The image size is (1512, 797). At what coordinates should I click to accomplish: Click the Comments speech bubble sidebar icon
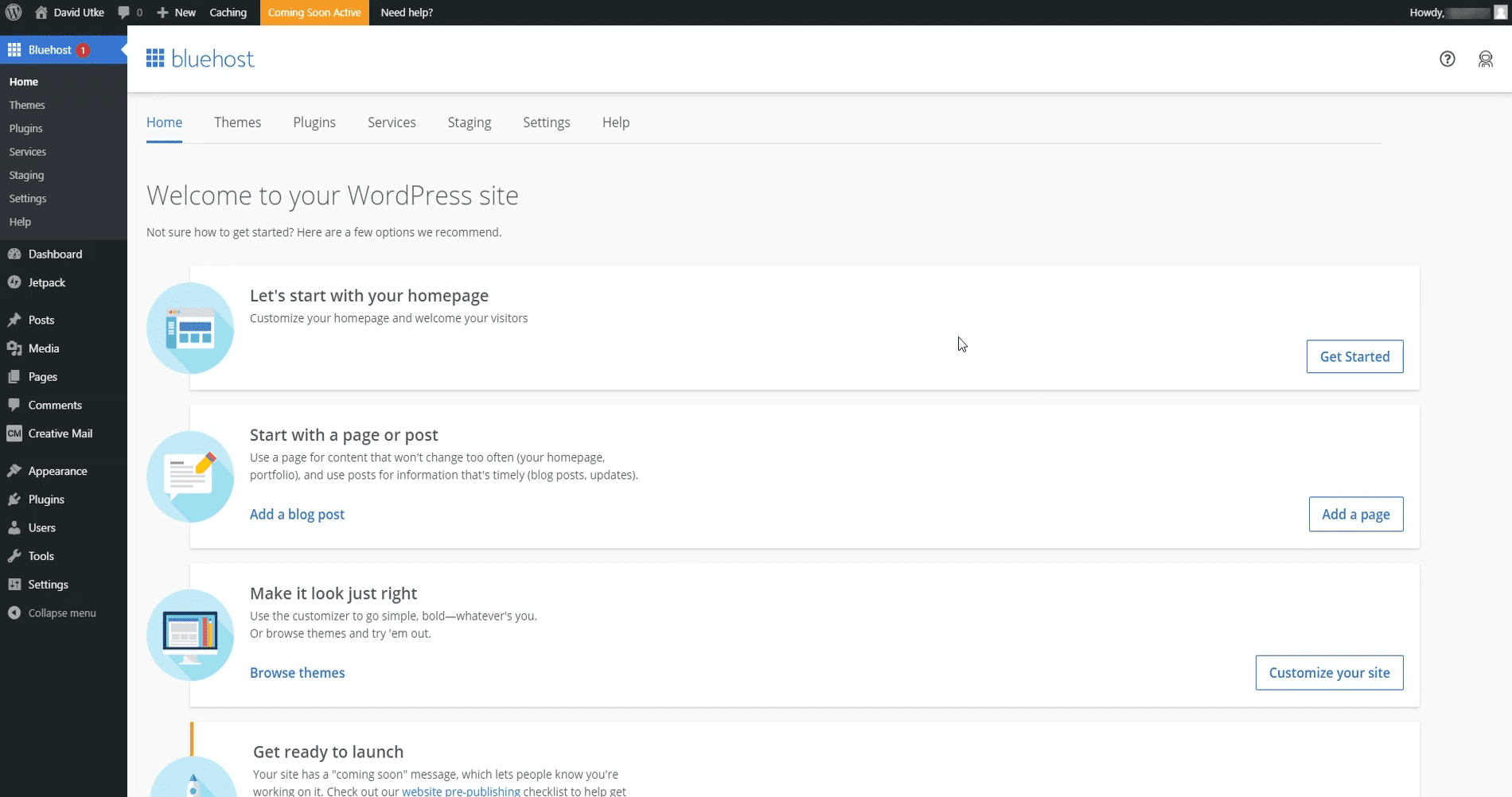[14, 405]
